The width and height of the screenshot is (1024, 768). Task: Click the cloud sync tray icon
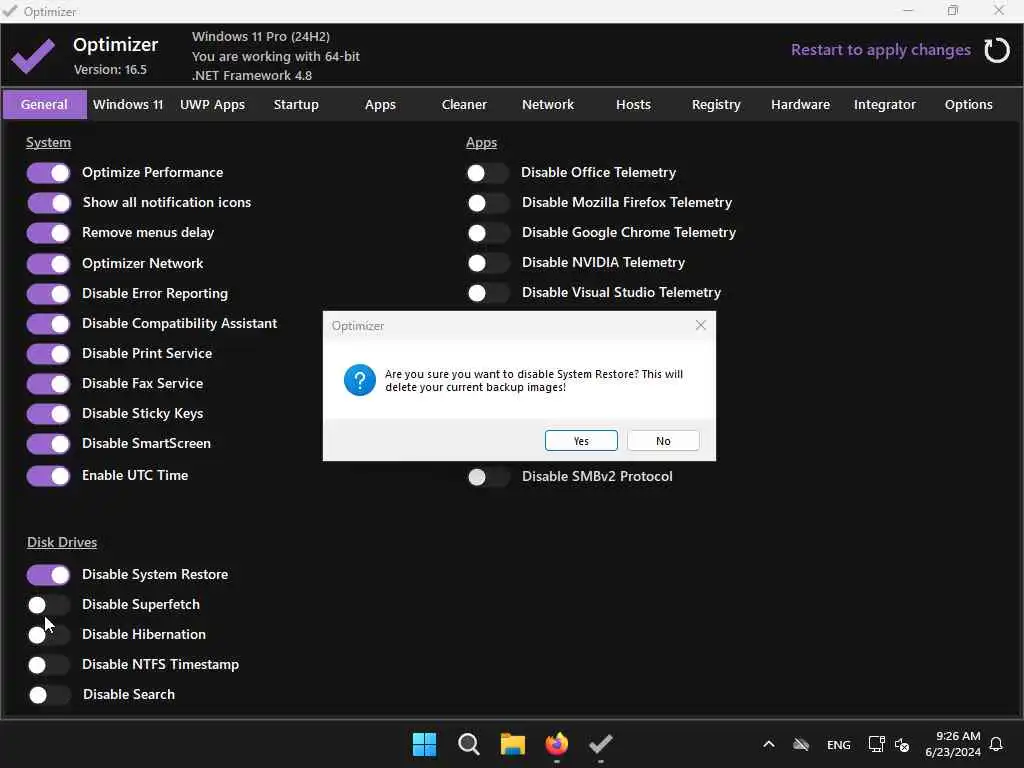(801, 744)
